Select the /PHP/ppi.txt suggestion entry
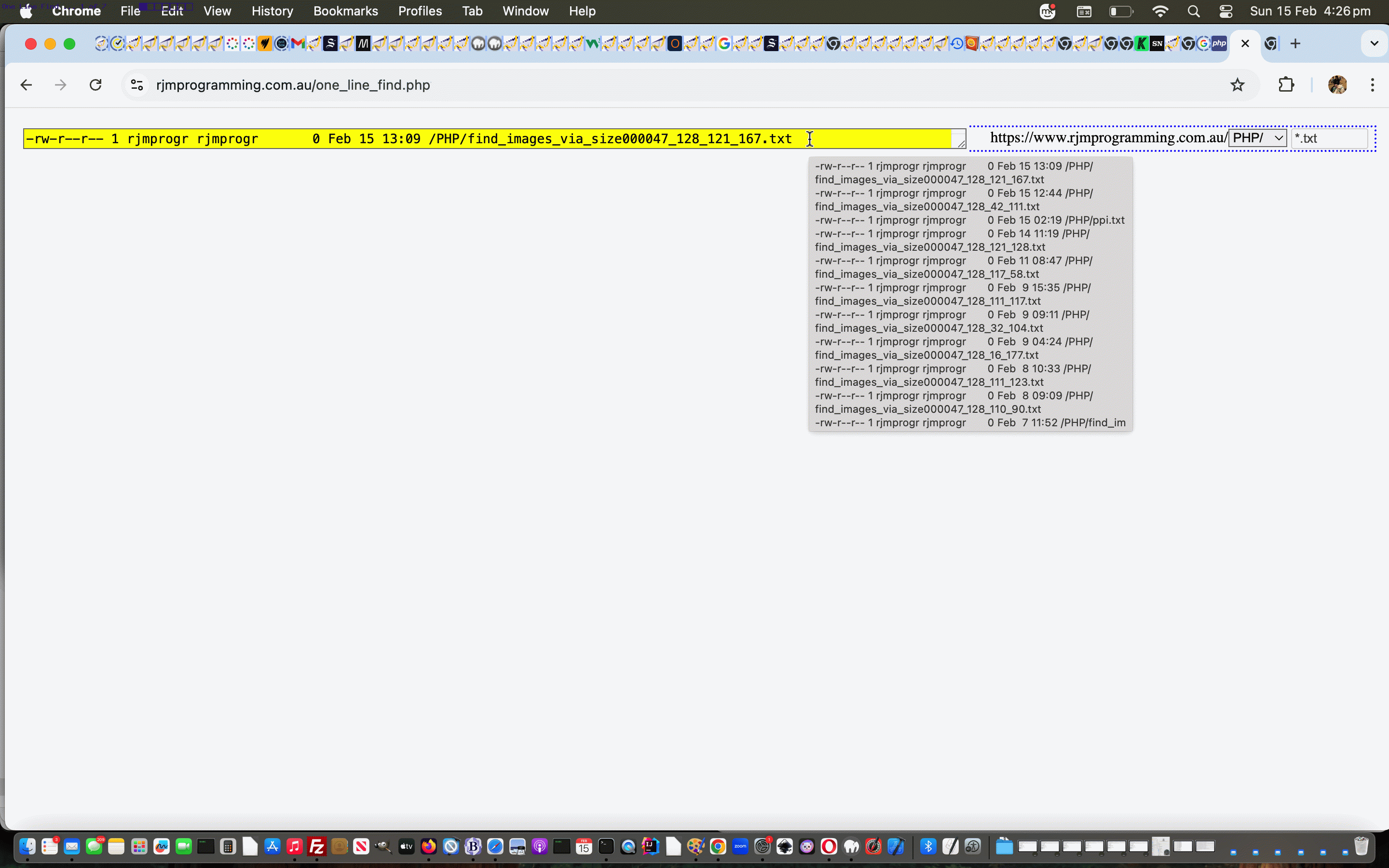The image size is (1389, 868). point(969,220)
